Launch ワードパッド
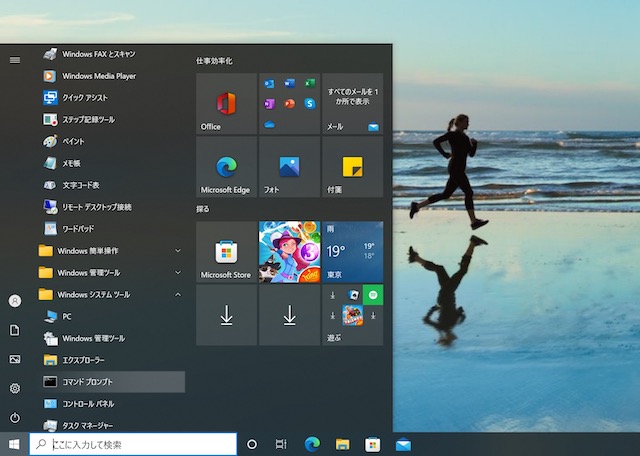This screenshot has height=456, width=640. click(x=110, y=229)
